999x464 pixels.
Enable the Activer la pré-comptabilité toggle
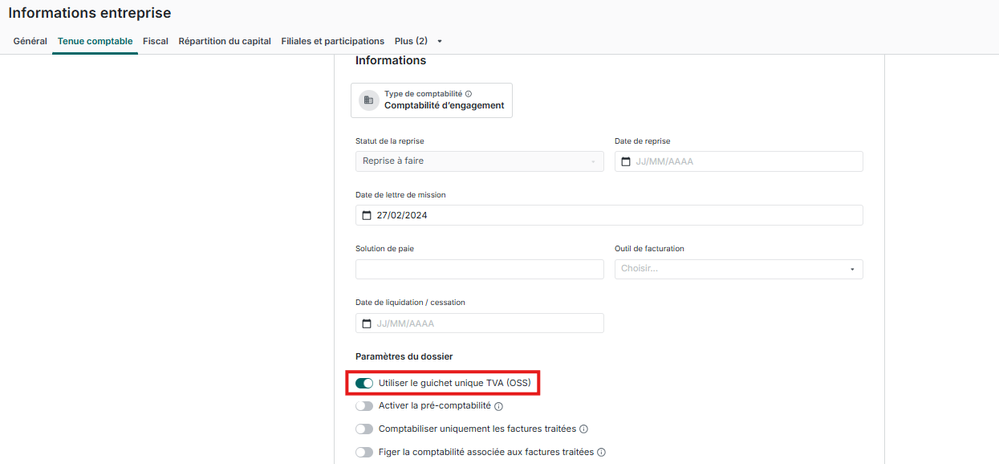pos(364,406)
